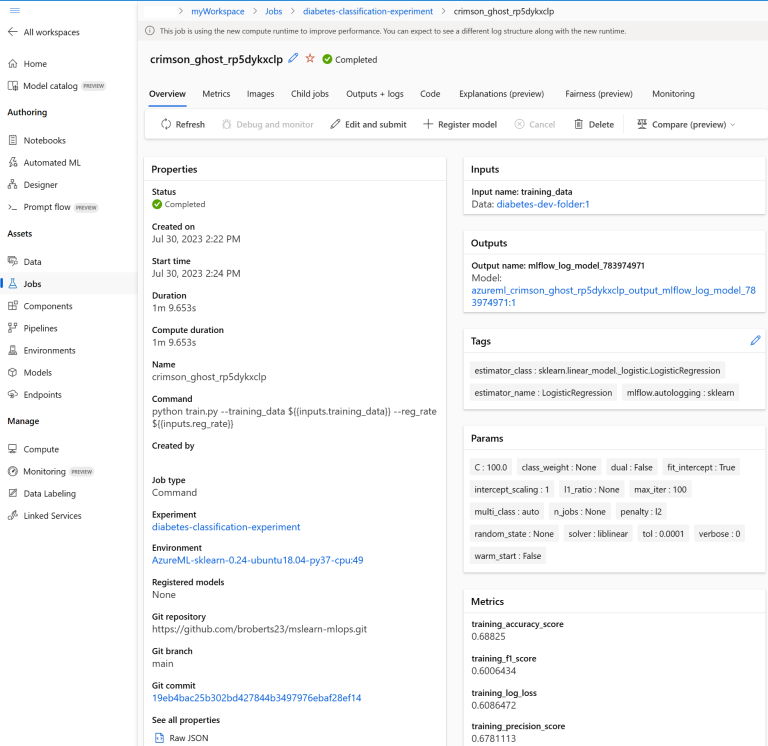Open Prompt flow

[x=53, y=207]
